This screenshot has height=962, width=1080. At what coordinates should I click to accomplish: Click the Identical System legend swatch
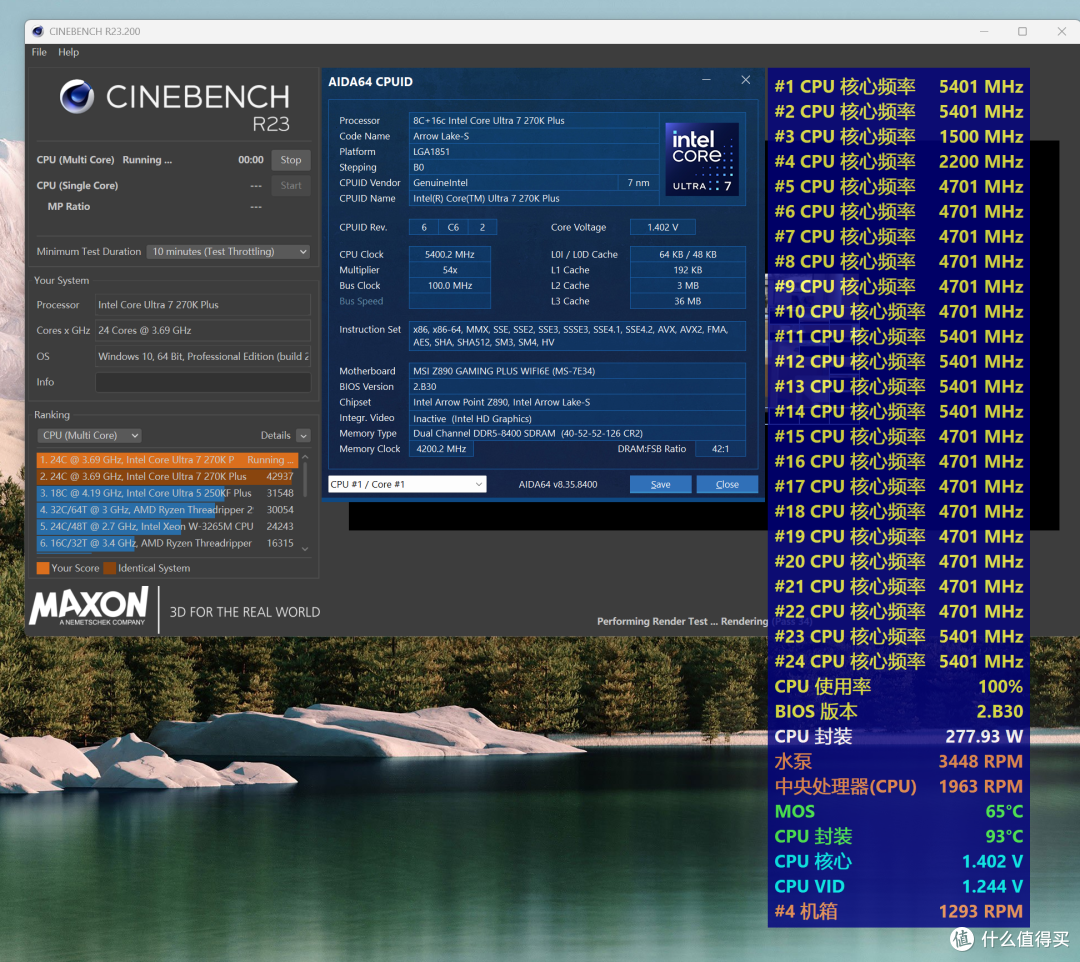click(110, 568)
